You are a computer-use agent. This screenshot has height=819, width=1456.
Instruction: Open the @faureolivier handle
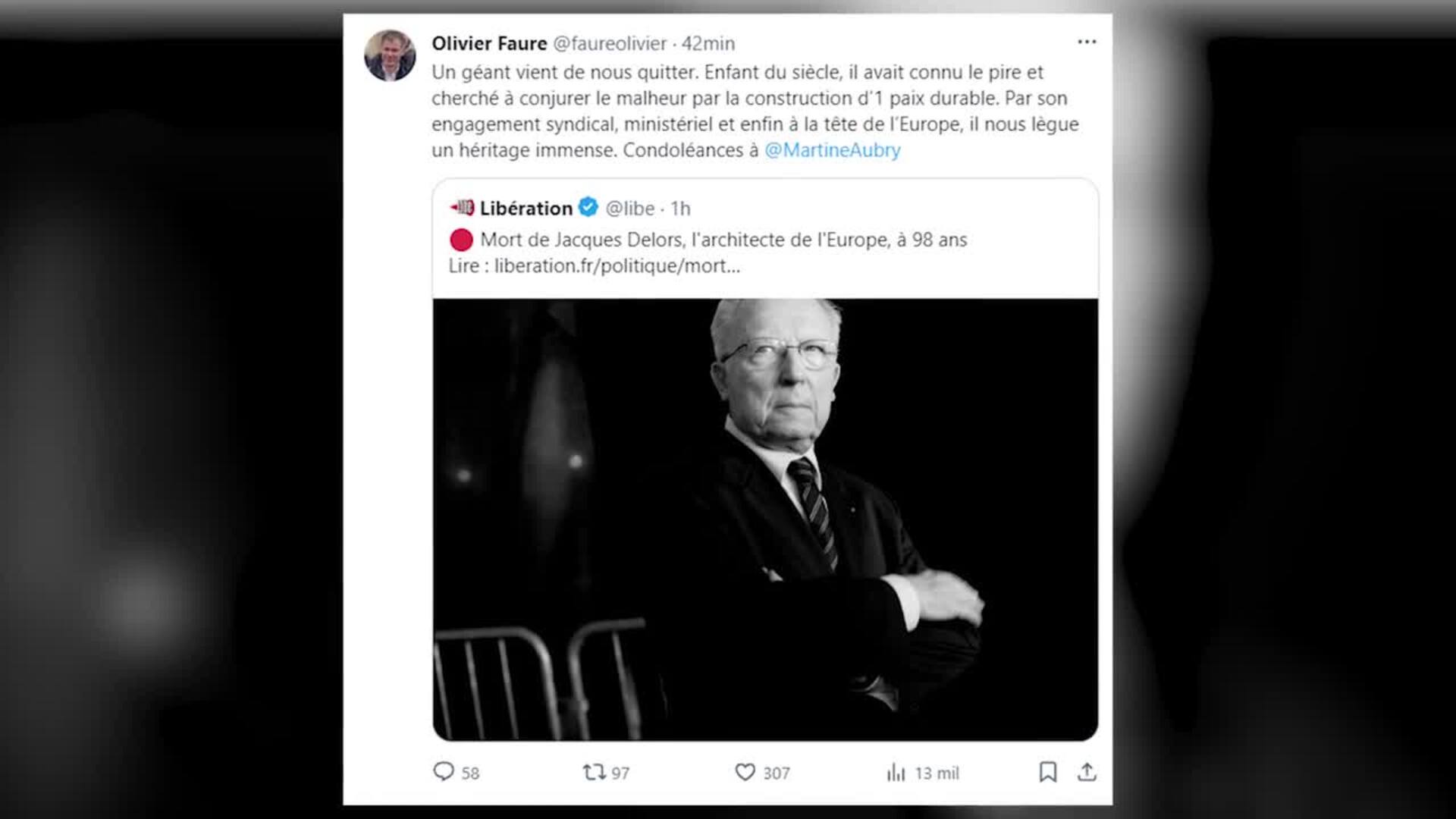(x=610, y=43)
